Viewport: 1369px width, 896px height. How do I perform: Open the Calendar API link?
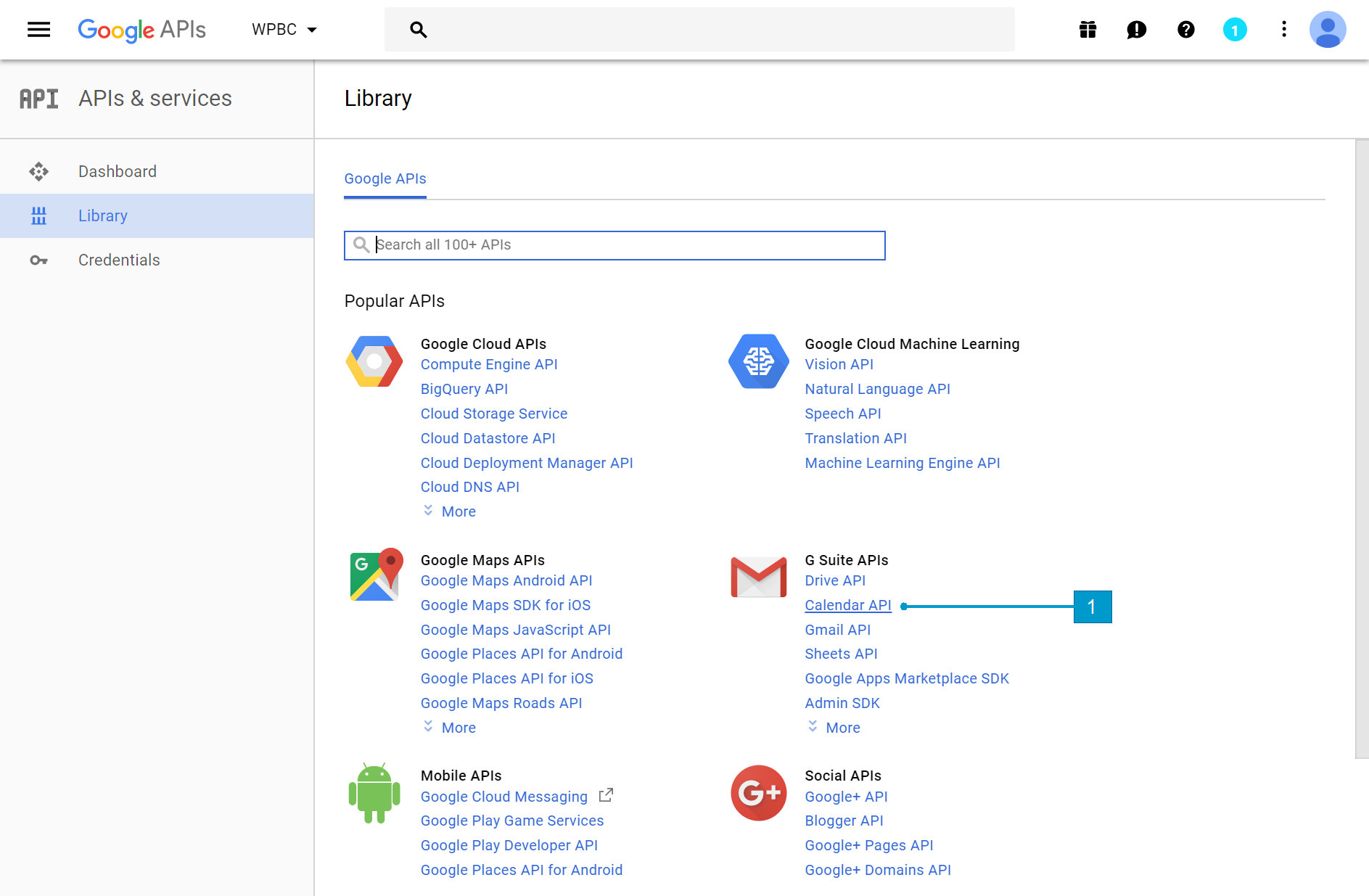click(x=847, y=605)
